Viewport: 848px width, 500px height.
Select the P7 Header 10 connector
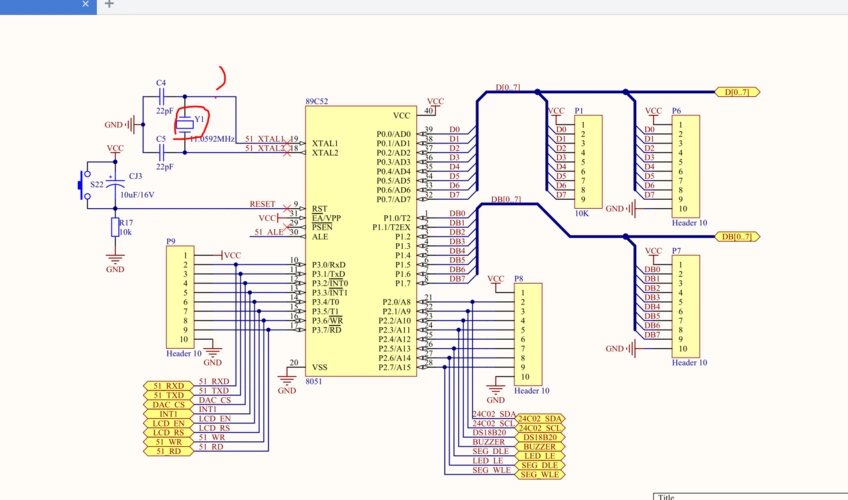(686, 305)
